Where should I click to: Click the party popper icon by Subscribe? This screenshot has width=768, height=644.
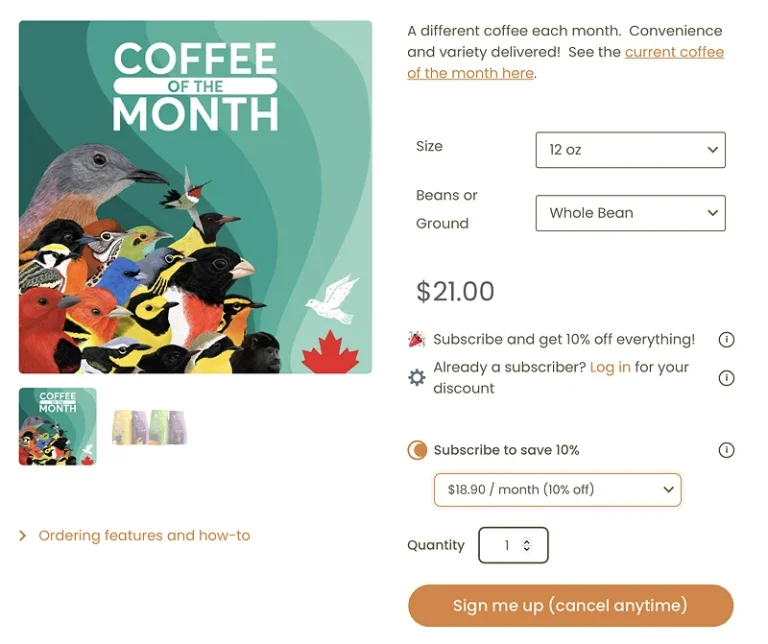417,340
